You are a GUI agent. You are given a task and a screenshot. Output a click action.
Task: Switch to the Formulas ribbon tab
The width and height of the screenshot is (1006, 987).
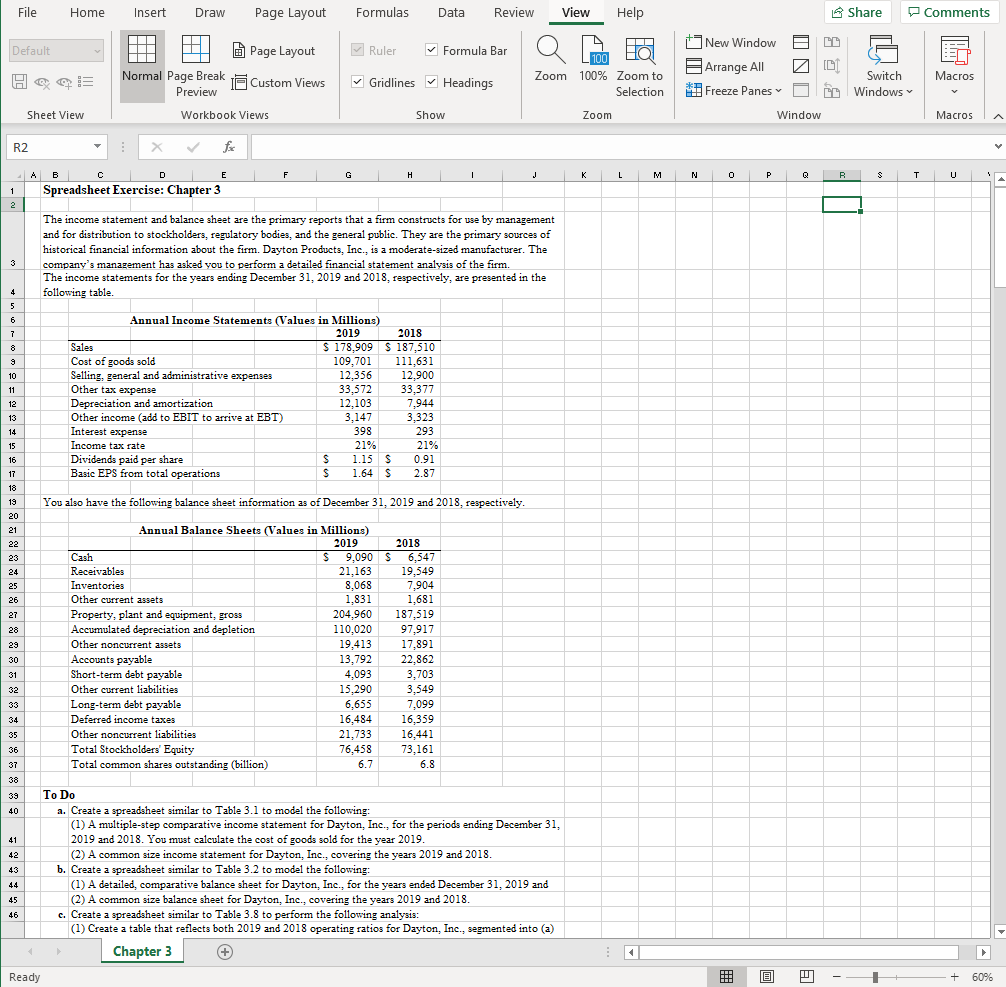point(382,13)
